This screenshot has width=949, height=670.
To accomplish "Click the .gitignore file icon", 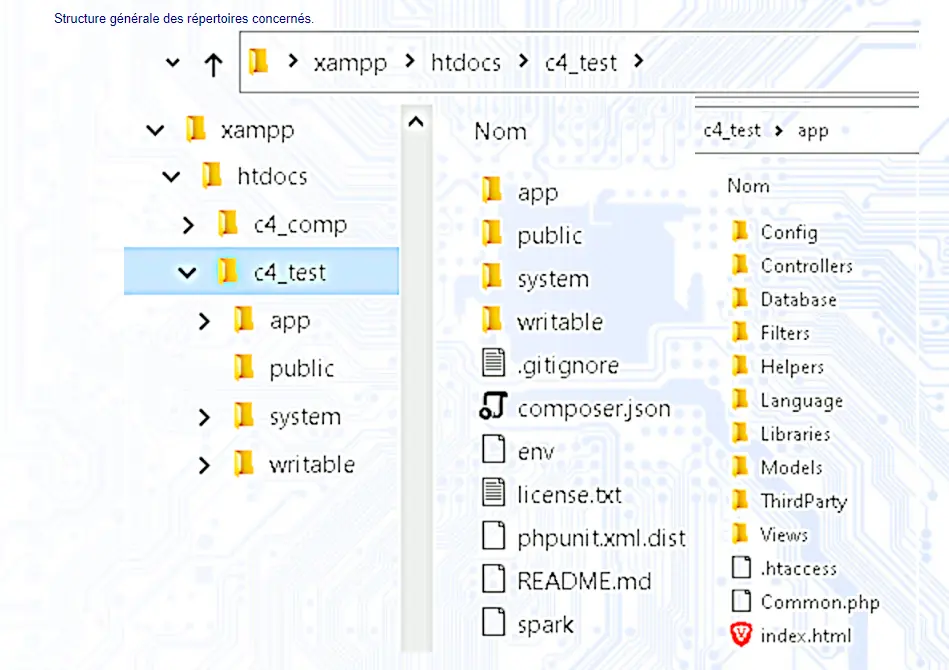I will click(x=493, y=363).
